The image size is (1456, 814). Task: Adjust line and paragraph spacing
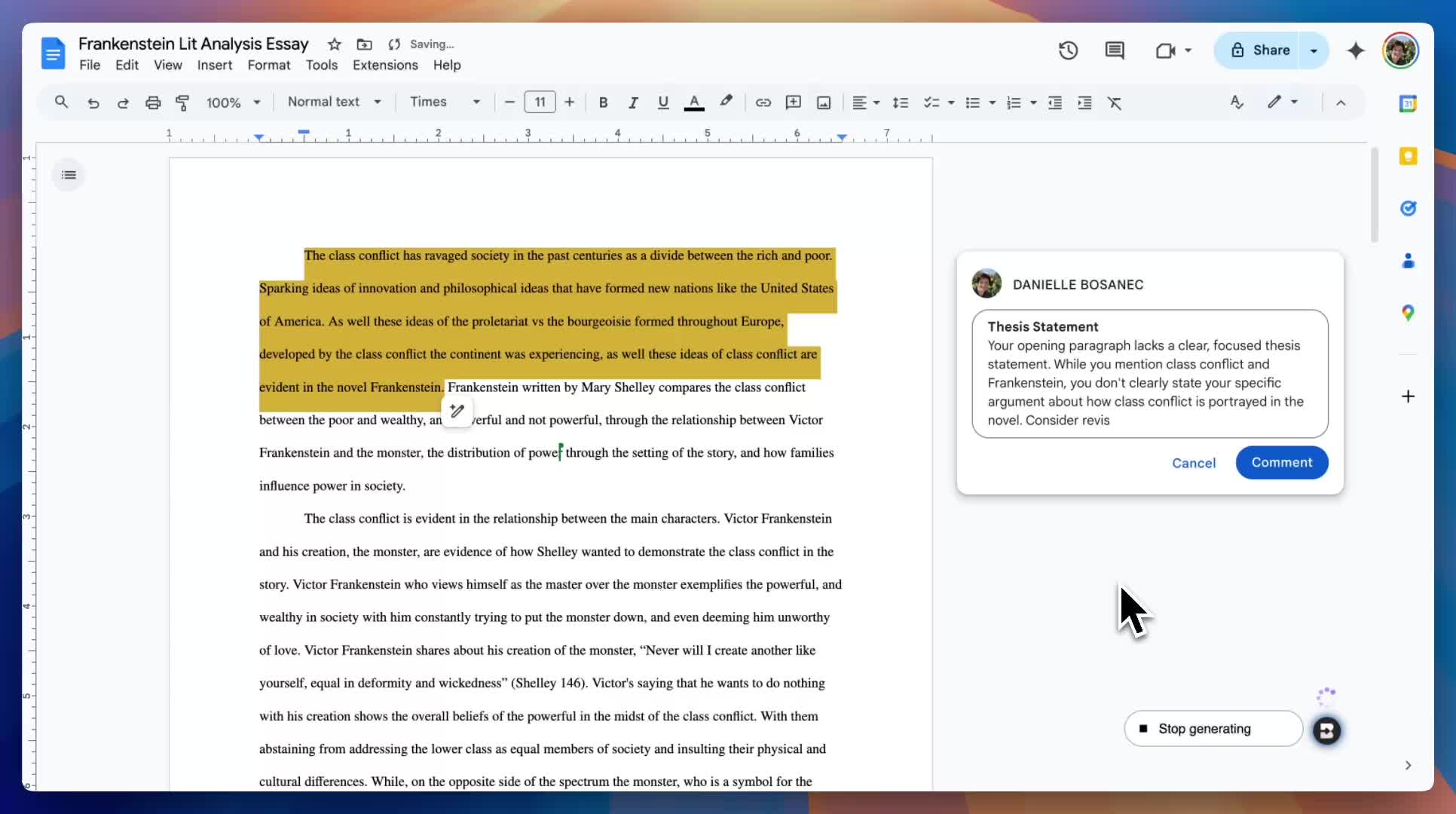(x=901, y=103)
